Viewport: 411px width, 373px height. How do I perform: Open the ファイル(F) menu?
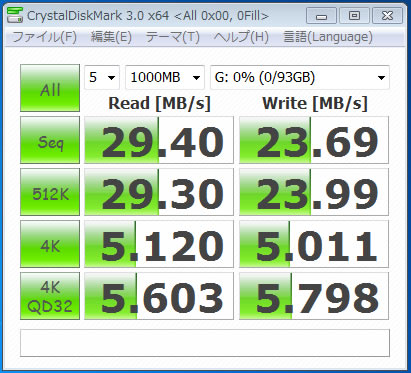45,37
